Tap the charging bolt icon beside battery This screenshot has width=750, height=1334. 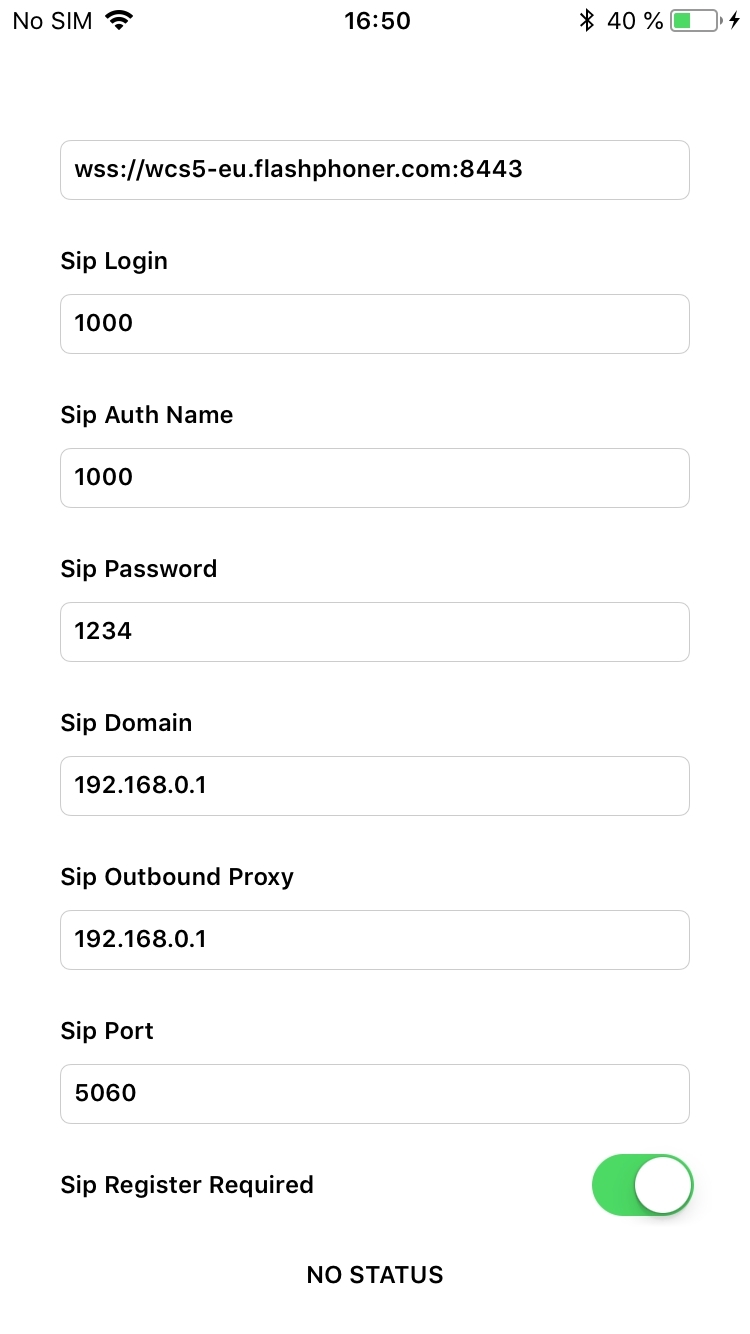click(735, 21)
